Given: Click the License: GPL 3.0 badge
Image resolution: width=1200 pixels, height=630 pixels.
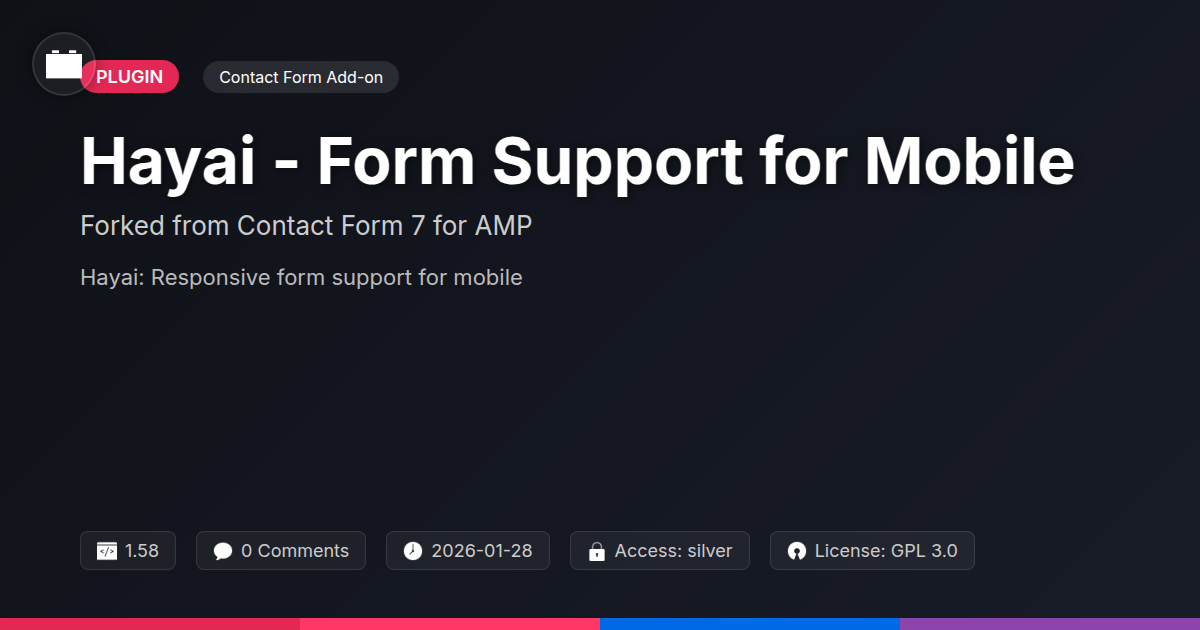Looking at the screenshot, I should 872,551.
